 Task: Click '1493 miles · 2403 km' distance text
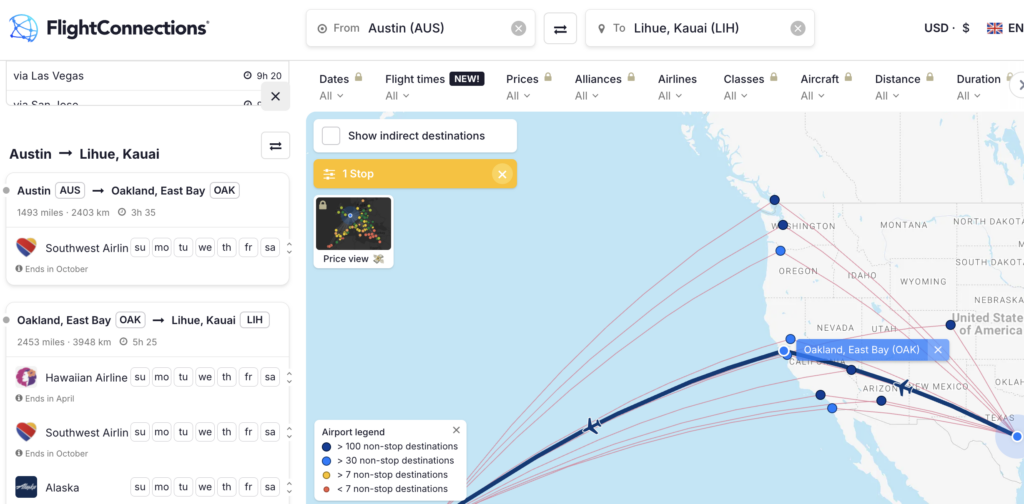click(x=64, y=212)
